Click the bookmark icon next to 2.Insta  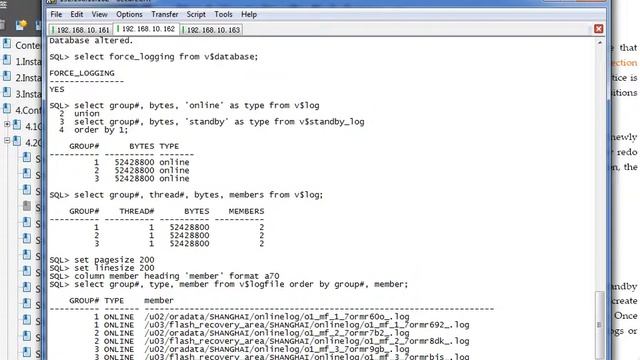point(7,76)
